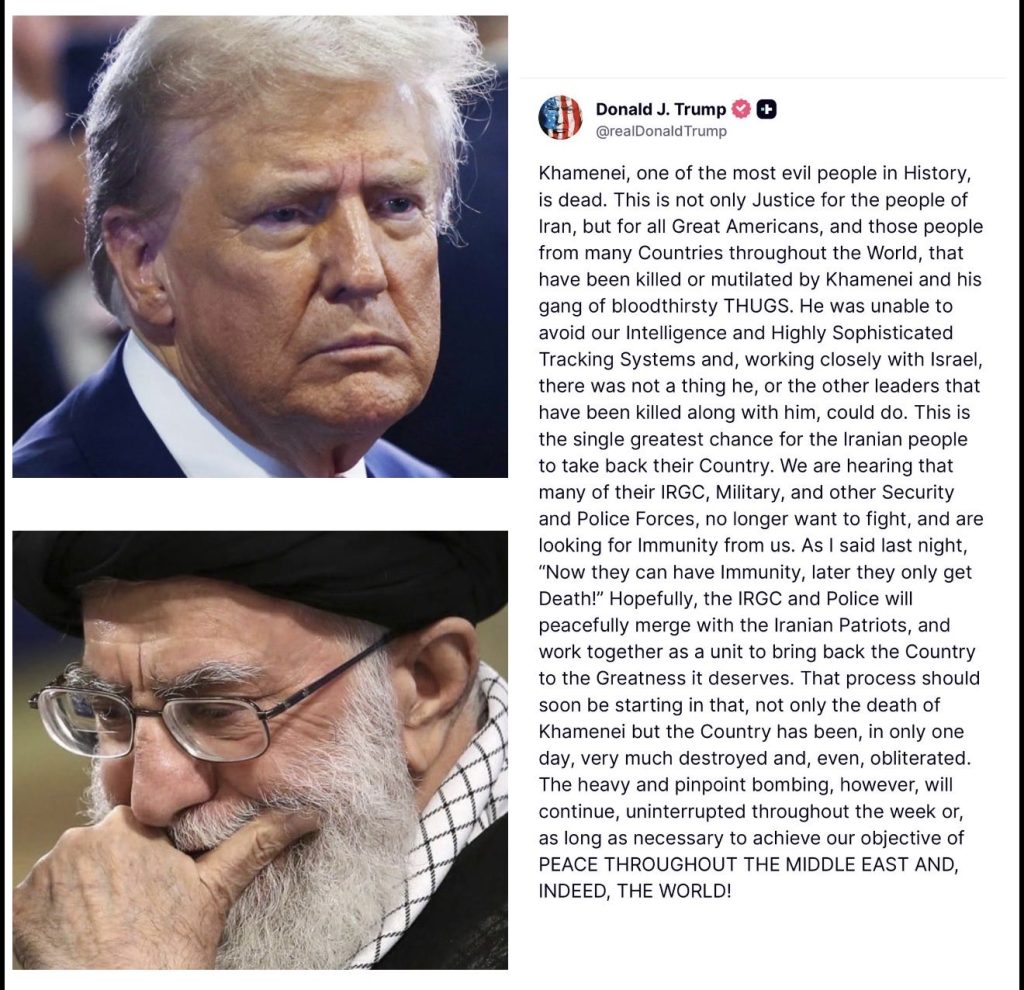Click the post's opening line starting with Khamenei
The width and height of the screenshot is (1024, 990).
(x=755, y=173)
